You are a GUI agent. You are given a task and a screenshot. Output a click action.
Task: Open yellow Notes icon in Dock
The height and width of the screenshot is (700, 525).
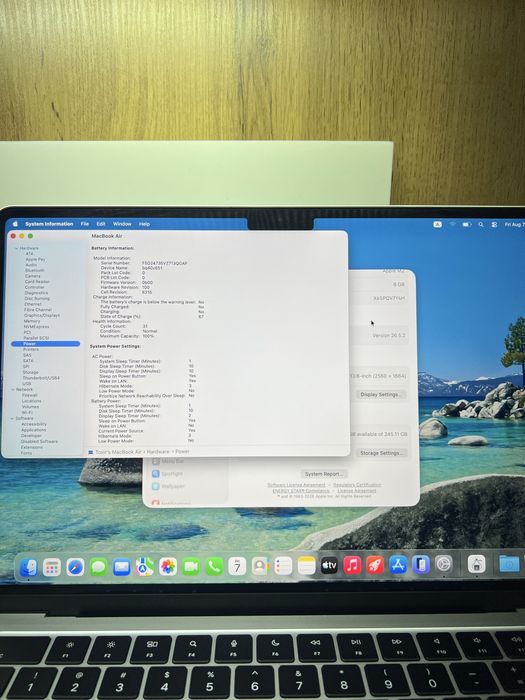point(306,566)
